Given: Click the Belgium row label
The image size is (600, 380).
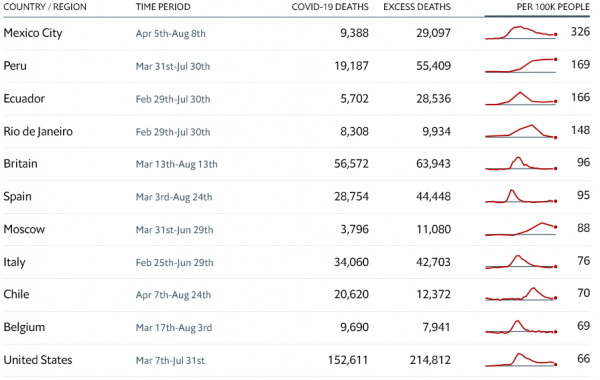Looking at the screenshot, I should pos(24,328).
